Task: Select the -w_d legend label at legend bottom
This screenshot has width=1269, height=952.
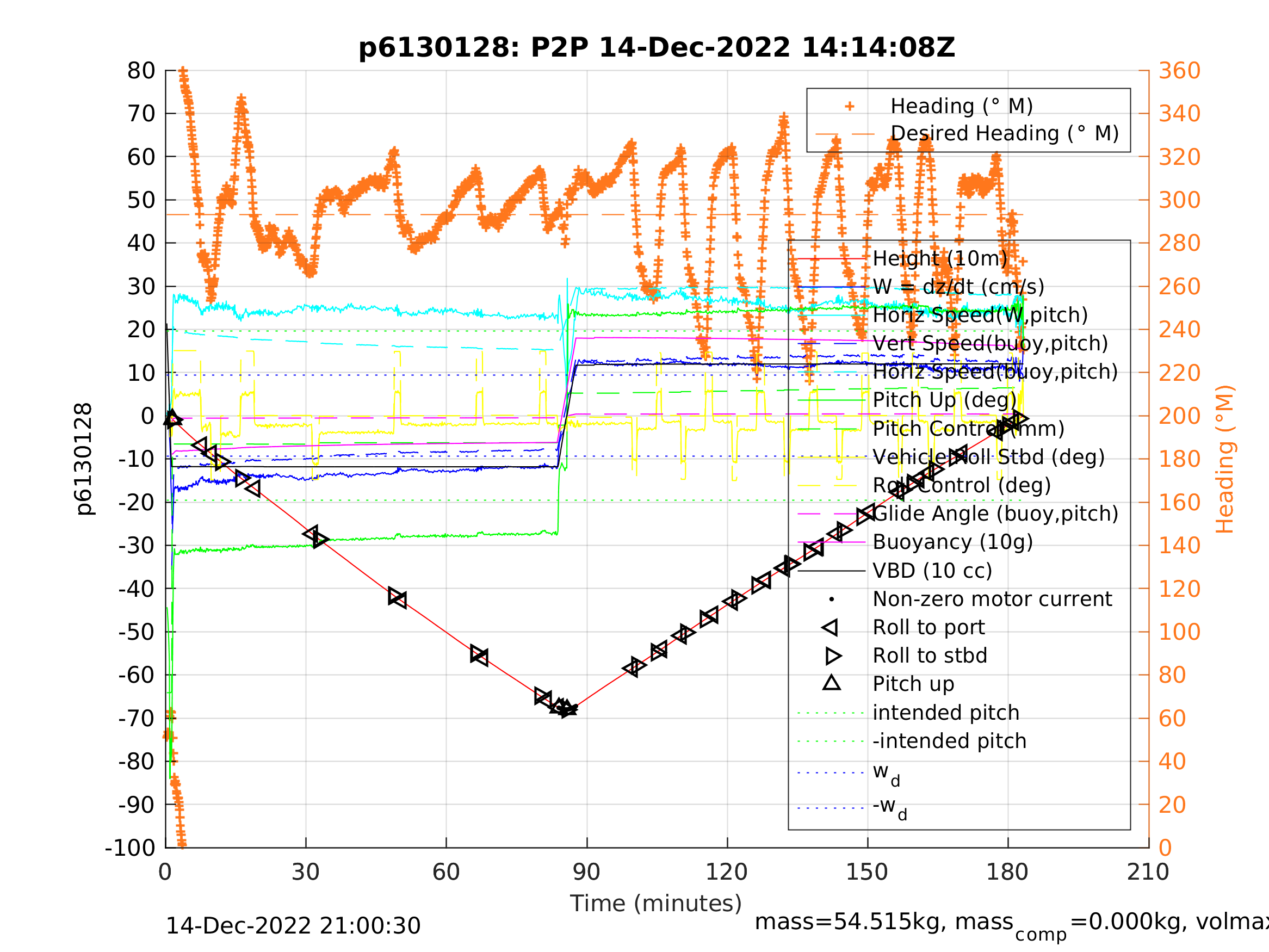Action: pos(890,808)
